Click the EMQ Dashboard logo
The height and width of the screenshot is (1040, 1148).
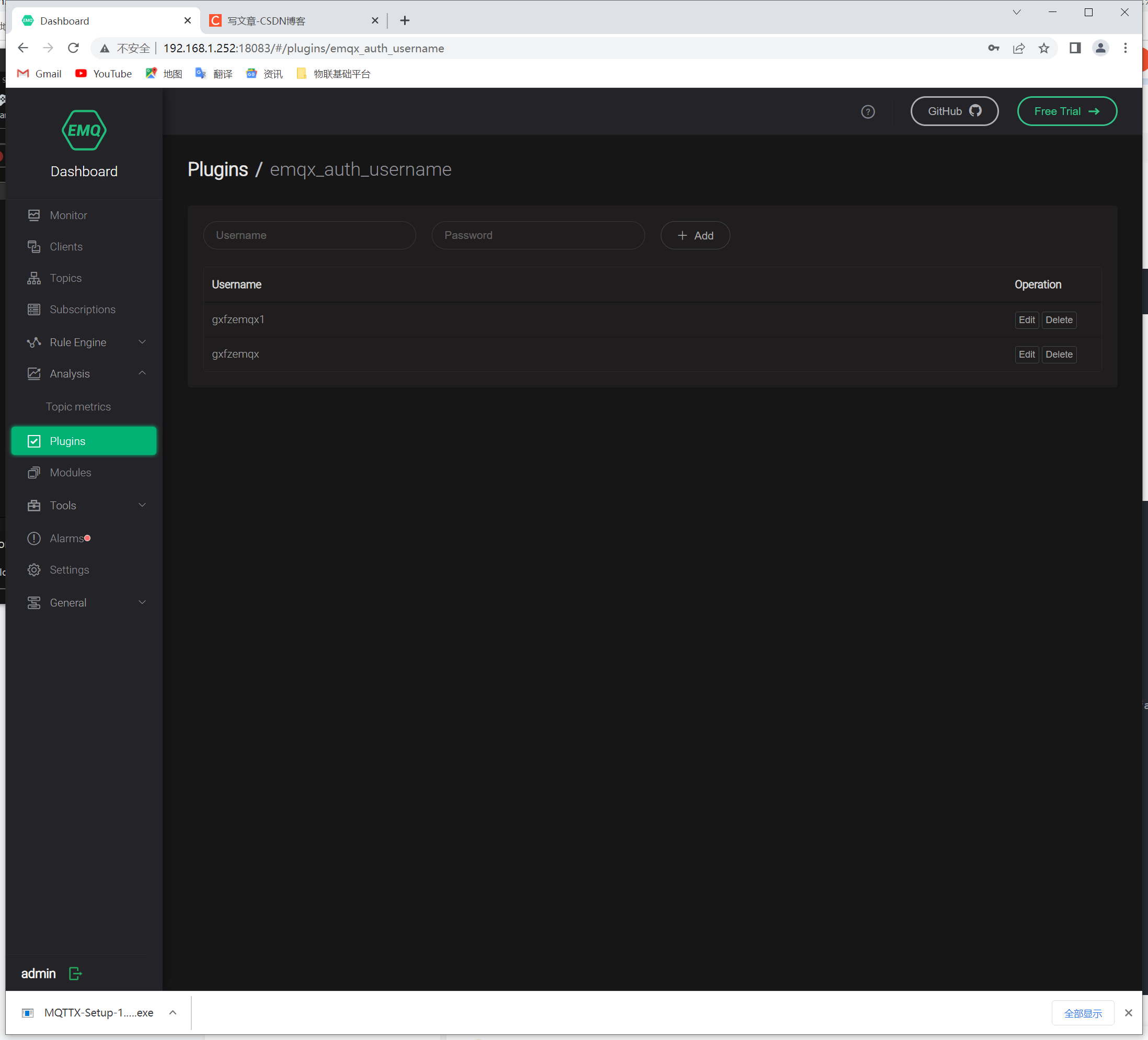click(84, 130)
